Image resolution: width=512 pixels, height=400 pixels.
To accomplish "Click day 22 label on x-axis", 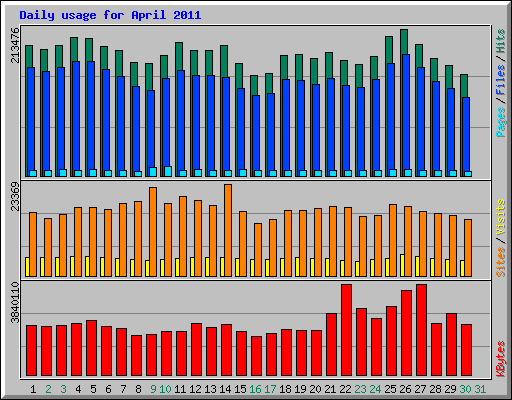I will click(x=345, y=389).
